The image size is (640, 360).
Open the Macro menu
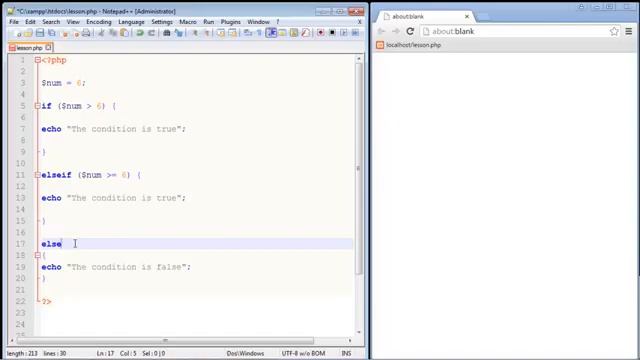click(188, 22)
